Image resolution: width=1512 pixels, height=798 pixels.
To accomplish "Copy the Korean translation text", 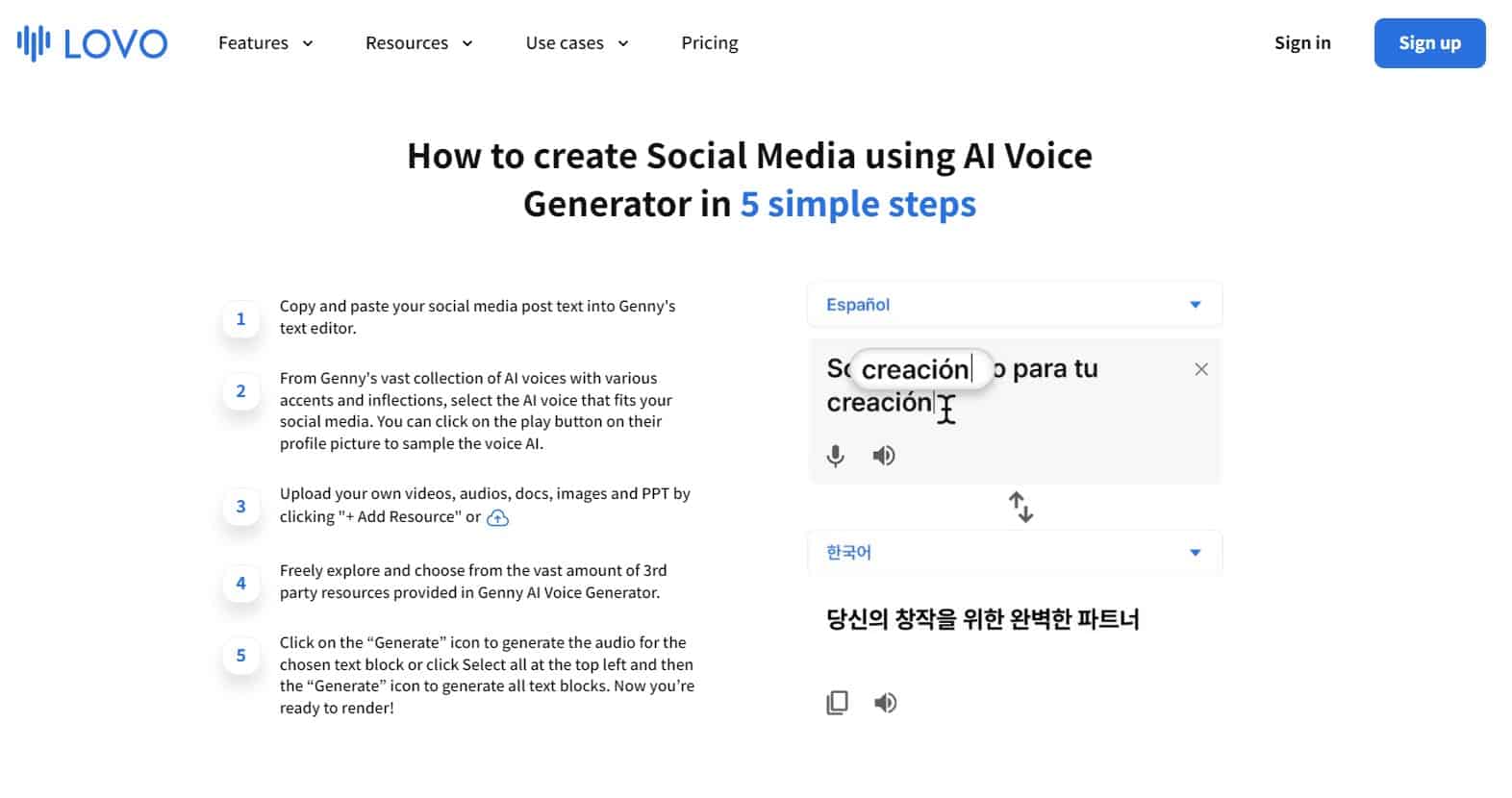I will pos(838,703).
